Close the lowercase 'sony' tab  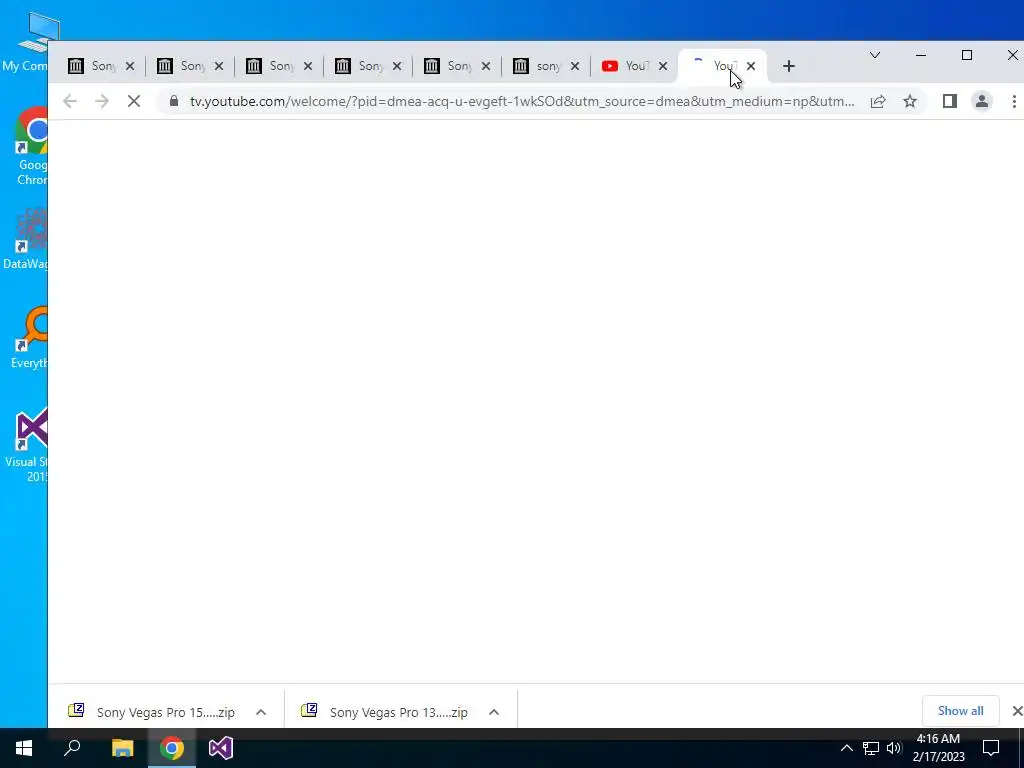[575, 66]
